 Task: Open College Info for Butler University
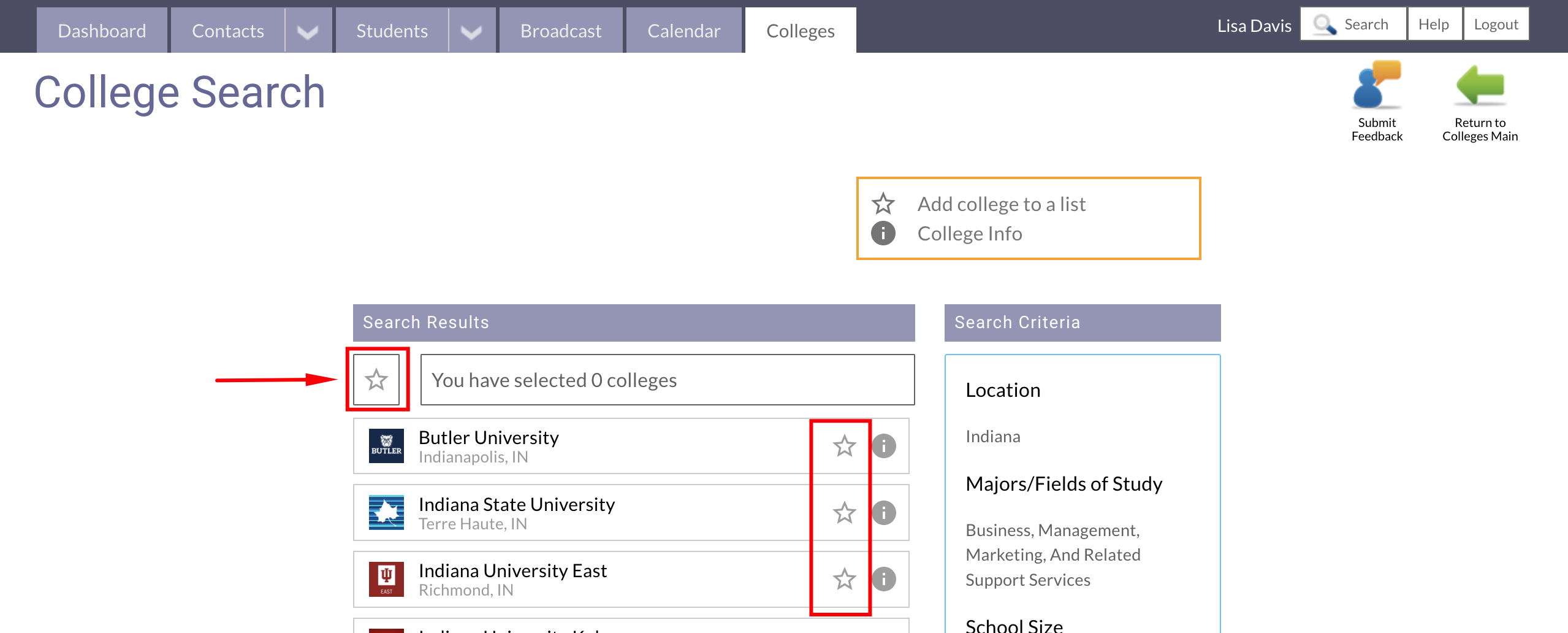[x=883, y=446]
